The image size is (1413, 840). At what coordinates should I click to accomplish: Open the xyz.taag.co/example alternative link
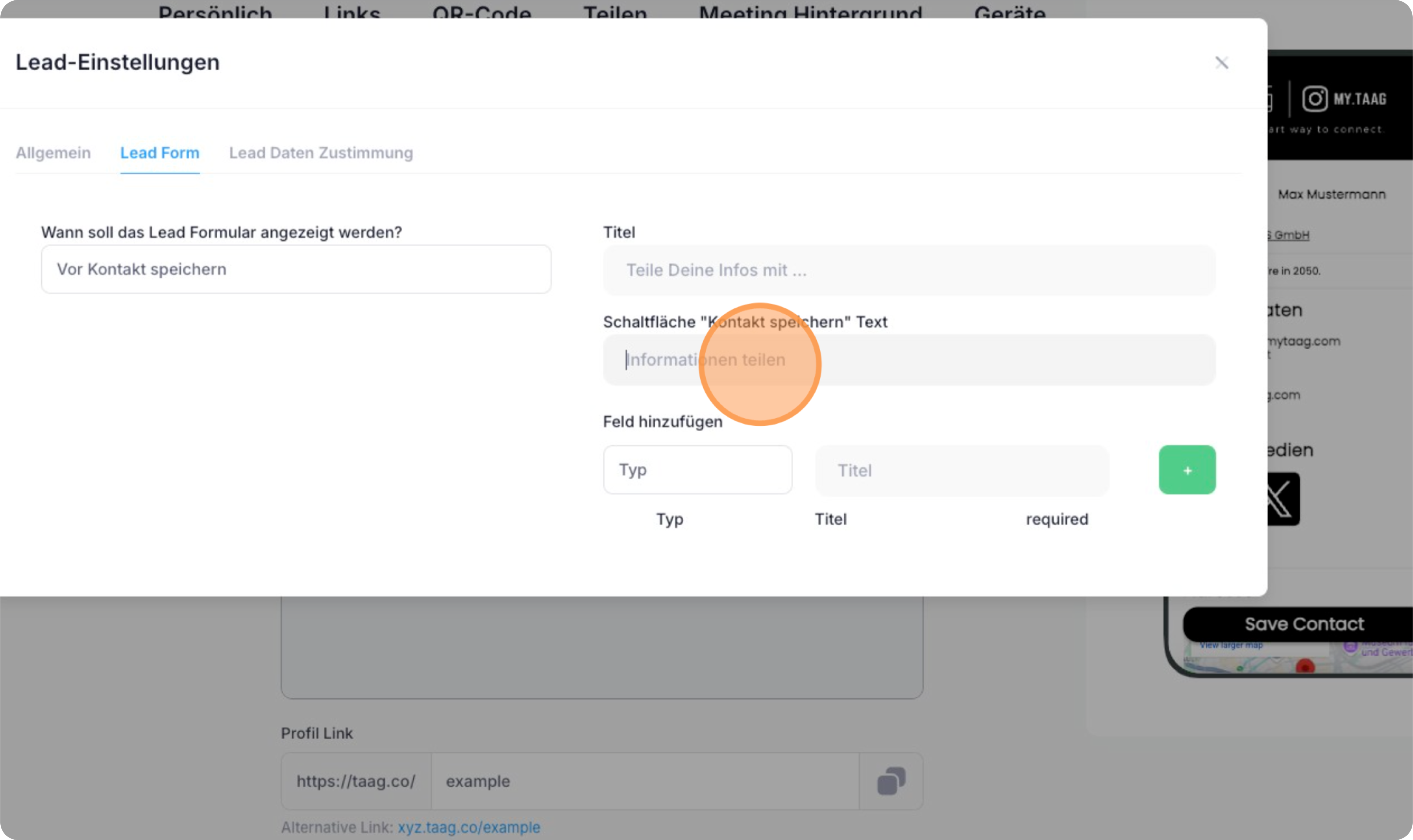click(x=468, y=827)
